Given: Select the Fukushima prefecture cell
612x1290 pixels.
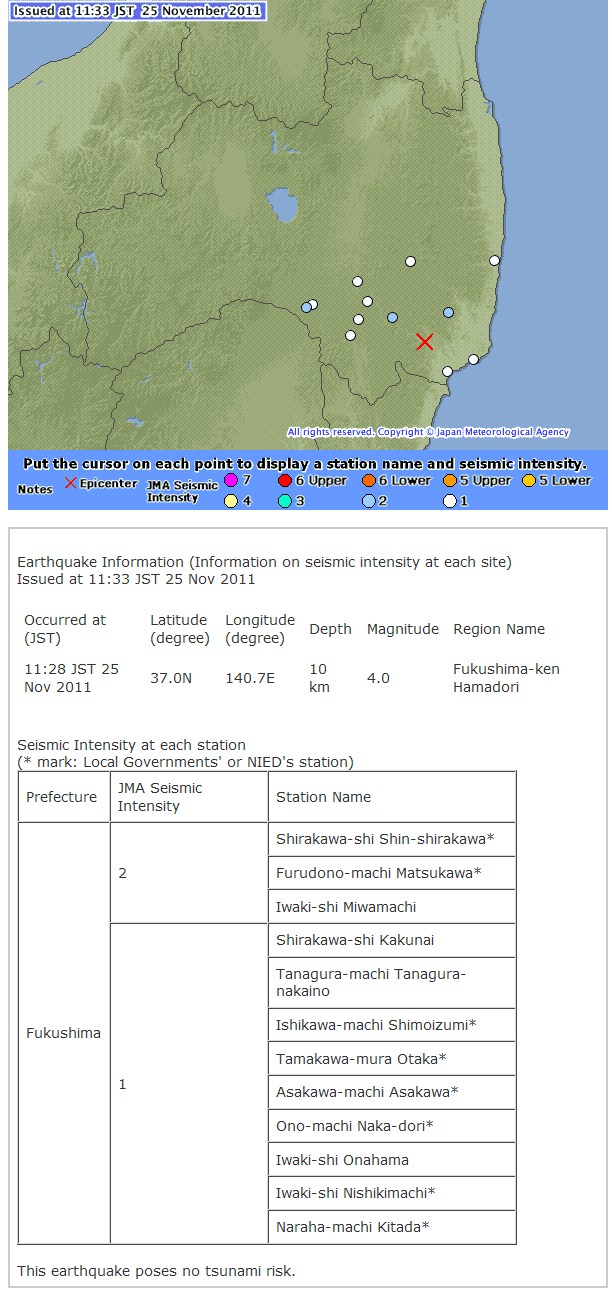Looking at the screenshot, I should click(64, 1033).
